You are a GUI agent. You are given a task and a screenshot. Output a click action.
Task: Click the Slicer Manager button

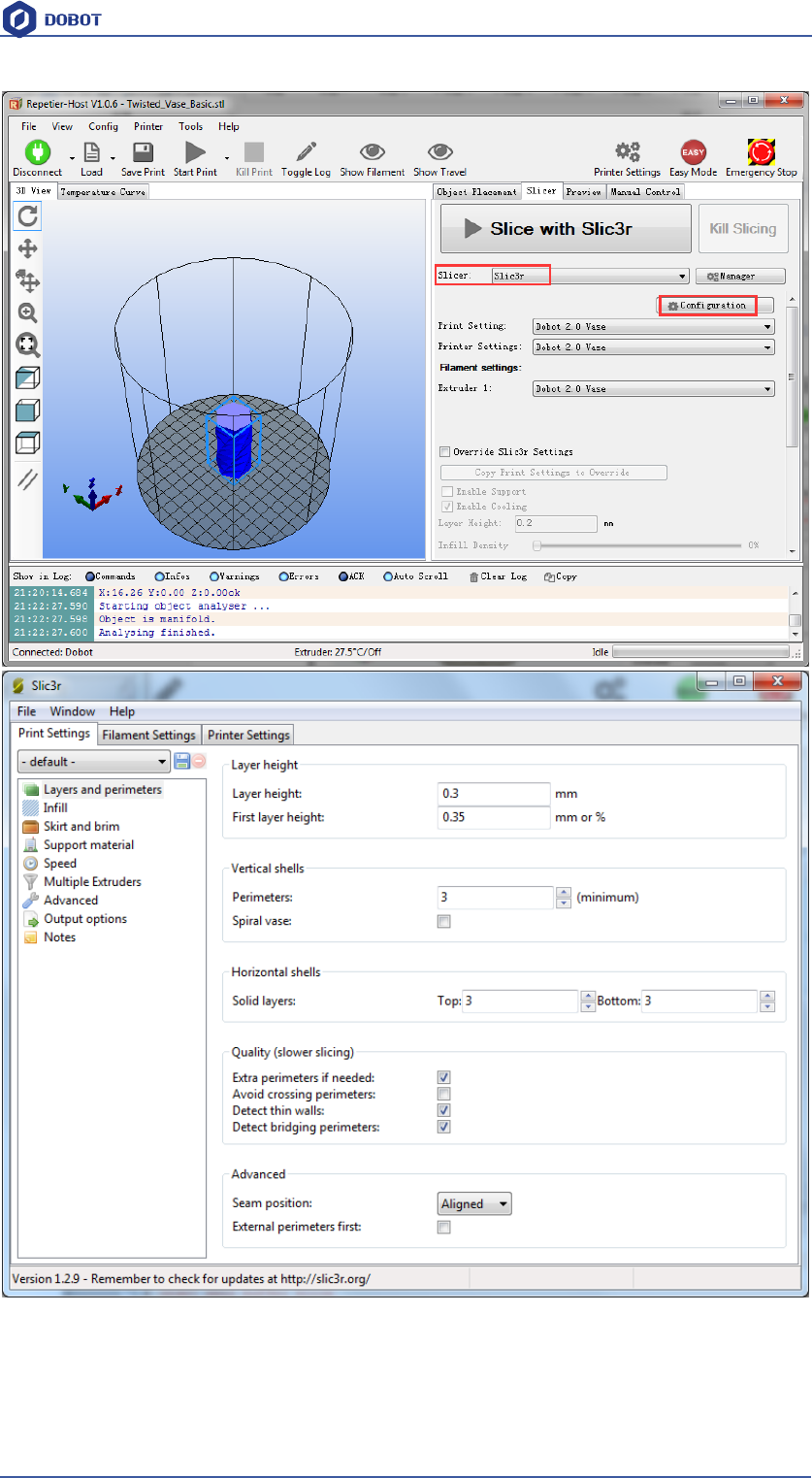tap(739, 277)
